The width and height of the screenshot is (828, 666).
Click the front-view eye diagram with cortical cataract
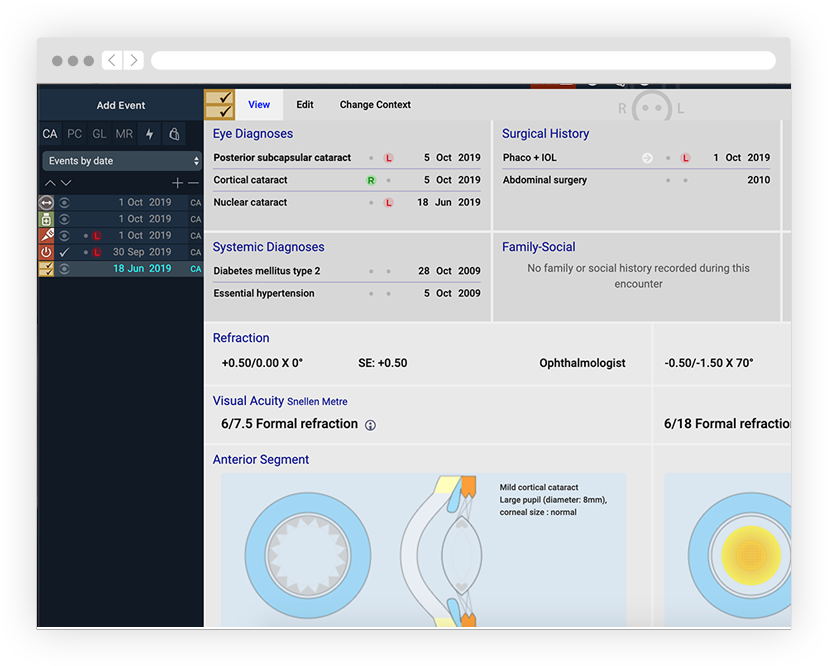(308, 556)
